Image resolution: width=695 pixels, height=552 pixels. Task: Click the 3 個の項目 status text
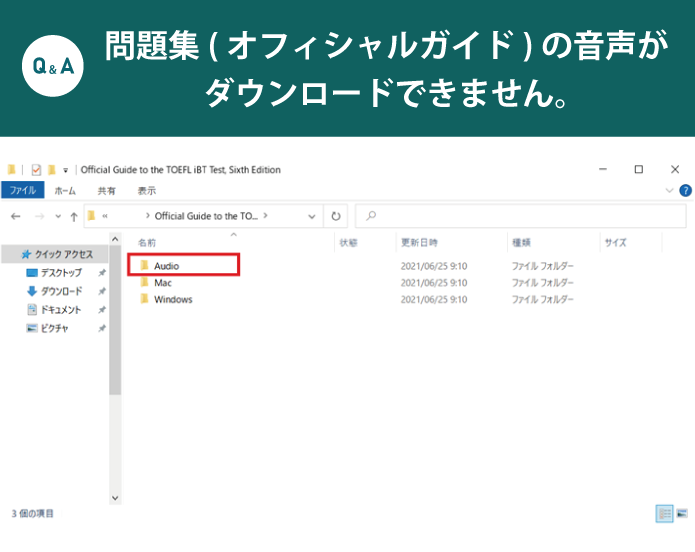[x=32, y=513]
